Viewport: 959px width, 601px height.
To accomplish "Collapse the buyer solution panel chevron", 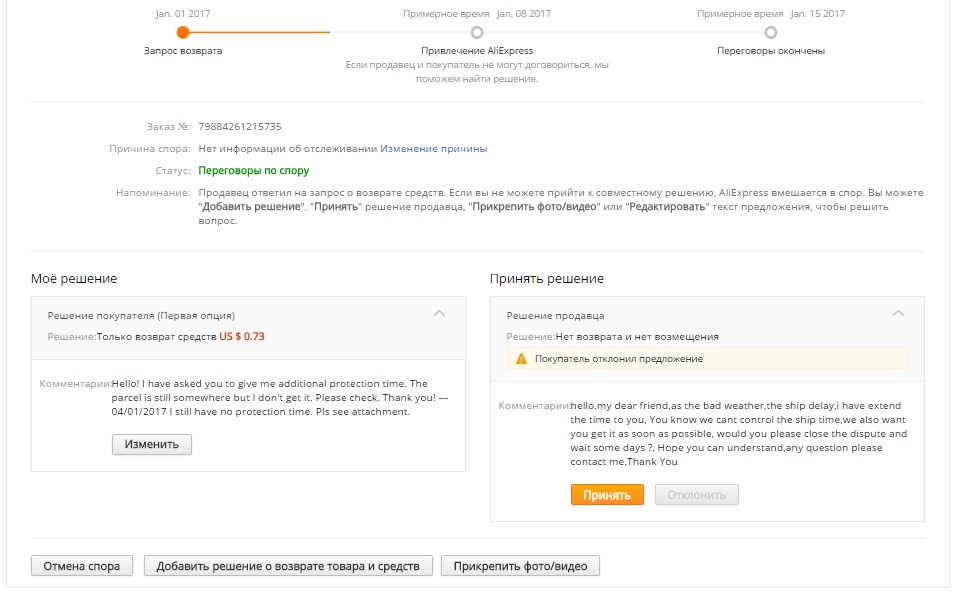I will pos(438,314).
